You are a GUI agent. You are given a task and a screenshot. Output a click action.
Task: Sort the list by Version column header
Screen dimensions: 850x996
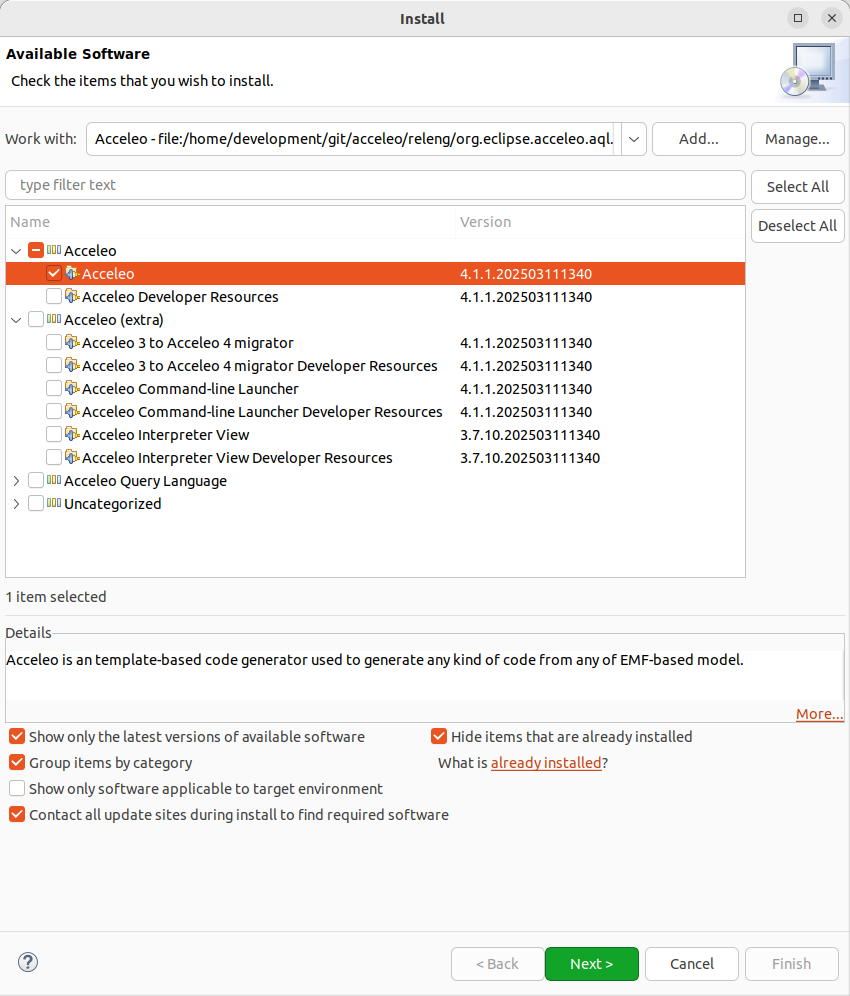tap(485, 222)
